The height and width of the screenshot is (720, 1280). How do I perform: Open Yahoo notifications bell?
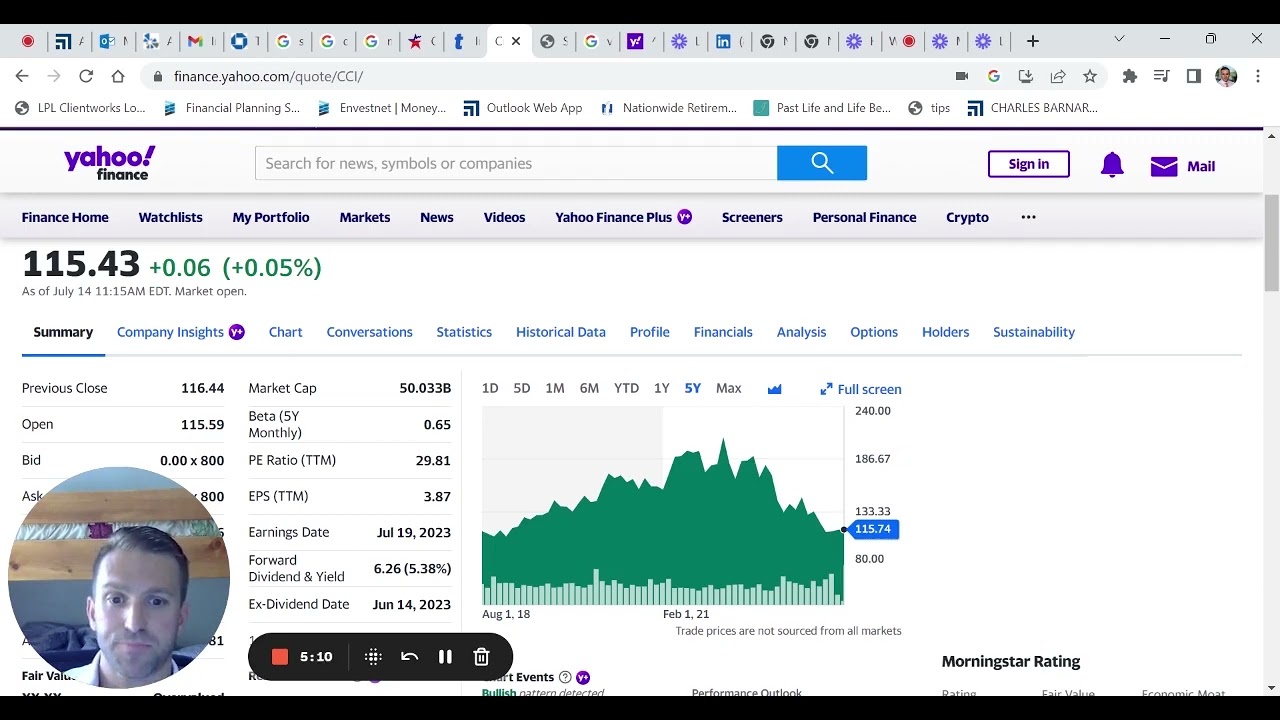point(1112,166)
